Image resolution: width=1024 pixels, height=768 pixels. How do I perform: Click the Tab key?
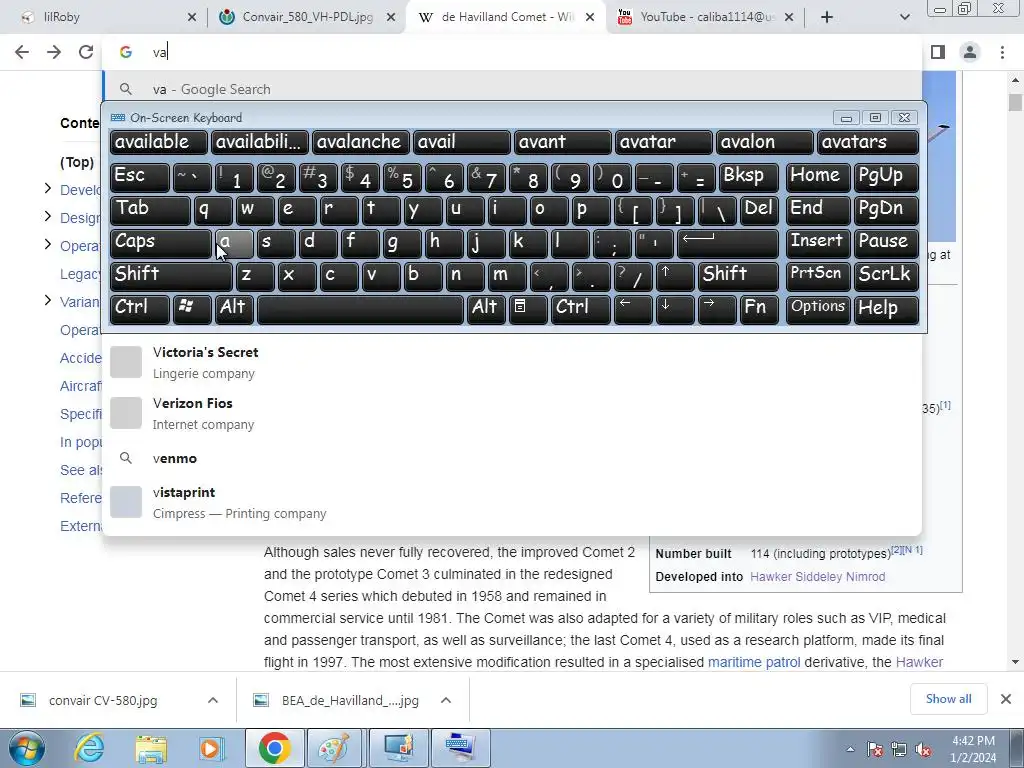tap(150, 210)
